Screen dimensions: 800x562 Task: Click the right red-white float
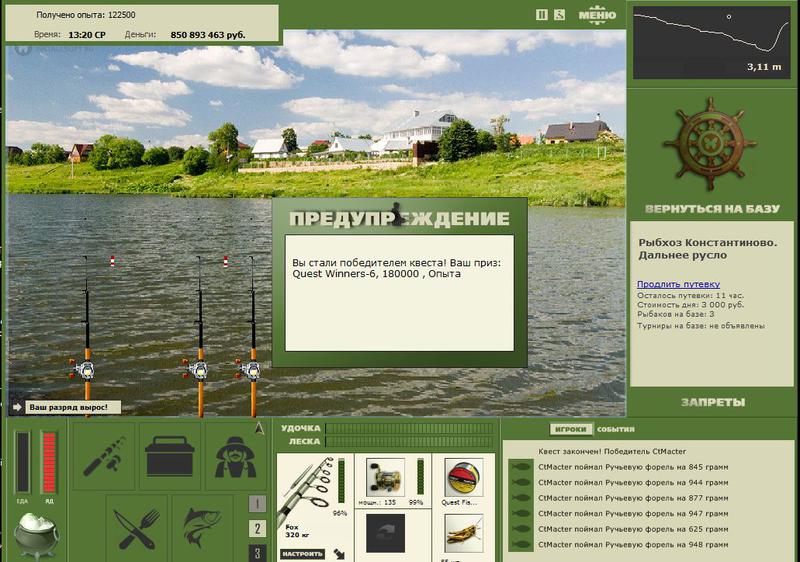point(226,262)
